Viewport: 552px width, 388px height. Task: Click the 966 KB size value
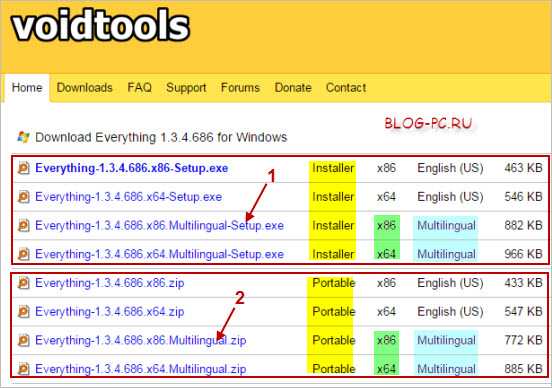523,254
